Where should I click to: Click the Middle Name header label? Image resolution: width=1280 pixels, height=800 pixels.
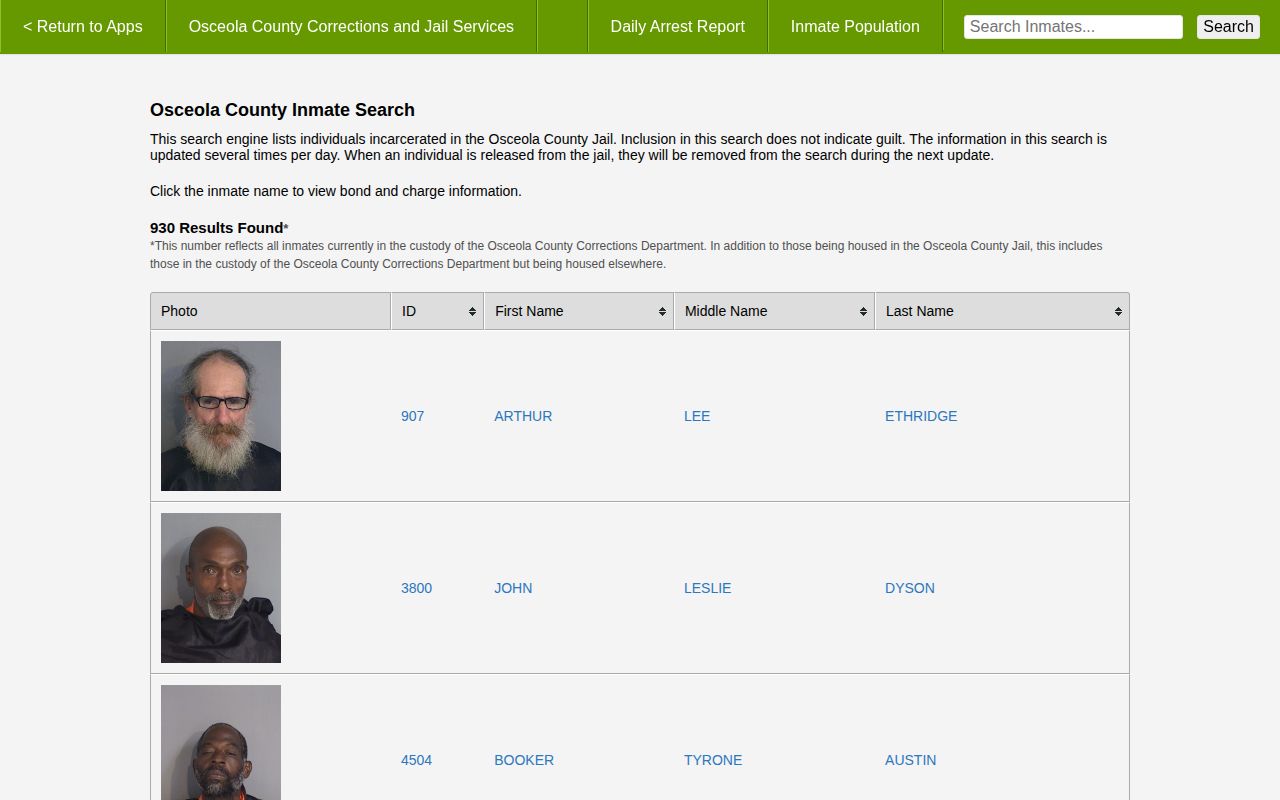[x=726, y=311]
